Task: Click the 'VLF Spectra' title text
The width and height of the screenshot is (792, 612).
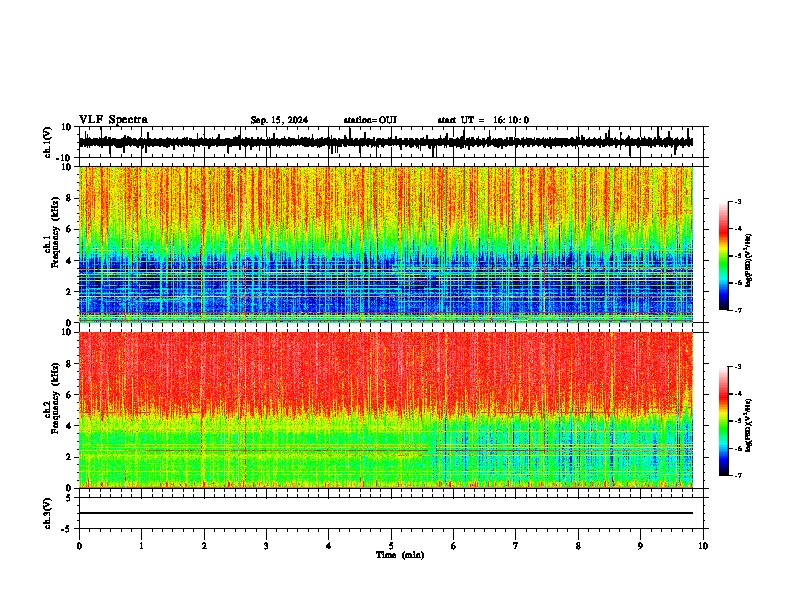Action: coord(113,119)
